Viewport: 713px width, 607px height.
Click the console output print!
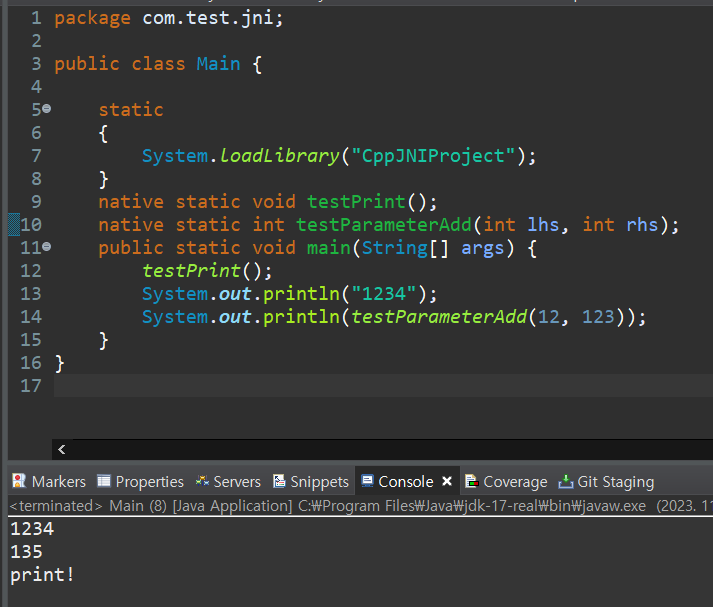42,575
